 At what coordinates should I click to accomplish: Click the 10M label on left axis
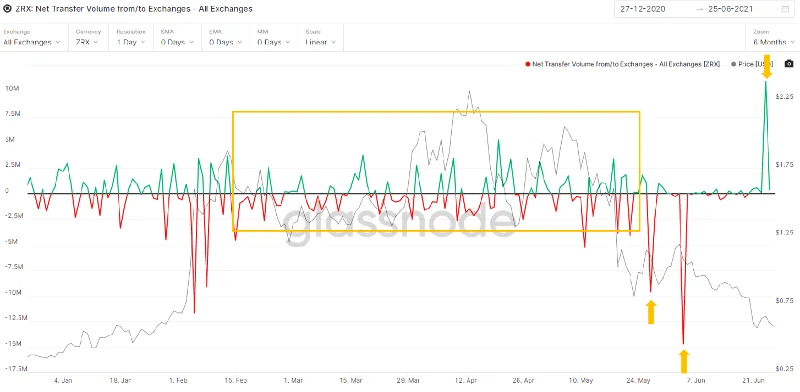(x=12, y=88)
